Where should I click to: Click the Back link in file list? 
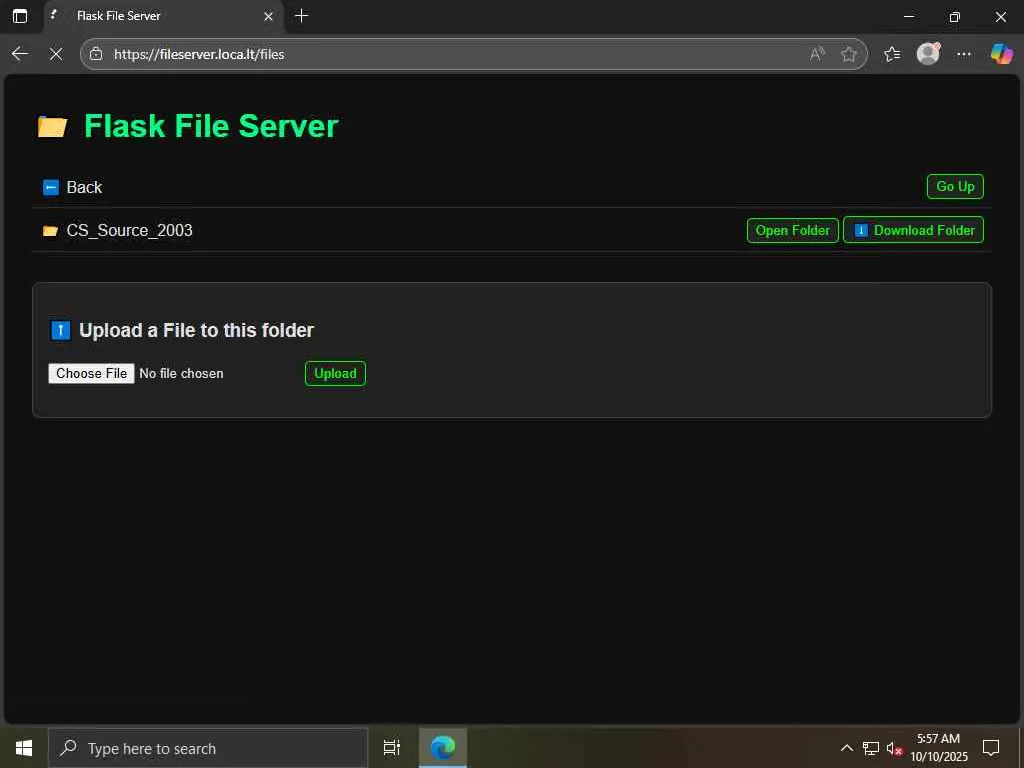84,187
